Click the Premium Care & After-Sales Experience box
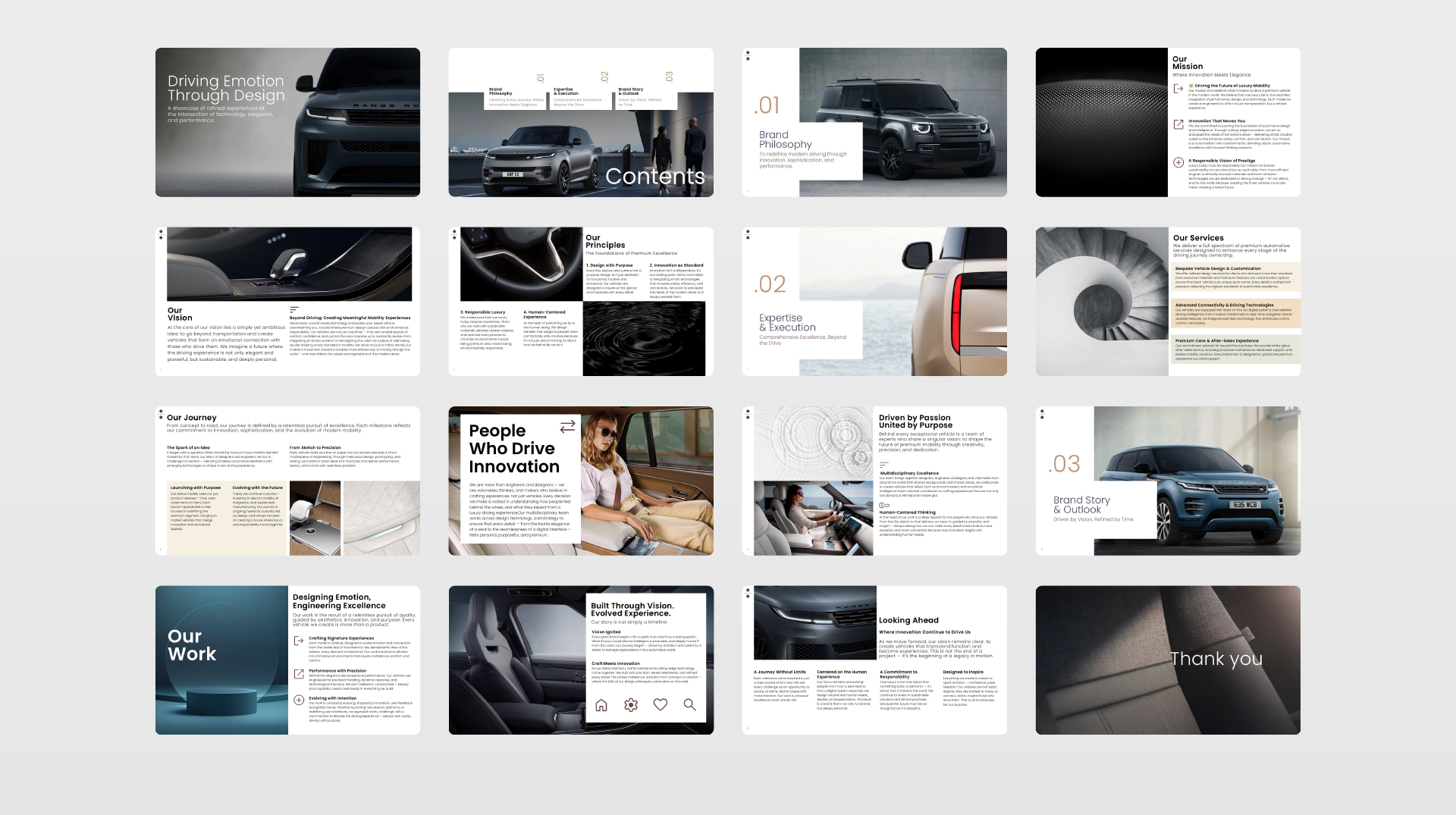 [1235, 349]
